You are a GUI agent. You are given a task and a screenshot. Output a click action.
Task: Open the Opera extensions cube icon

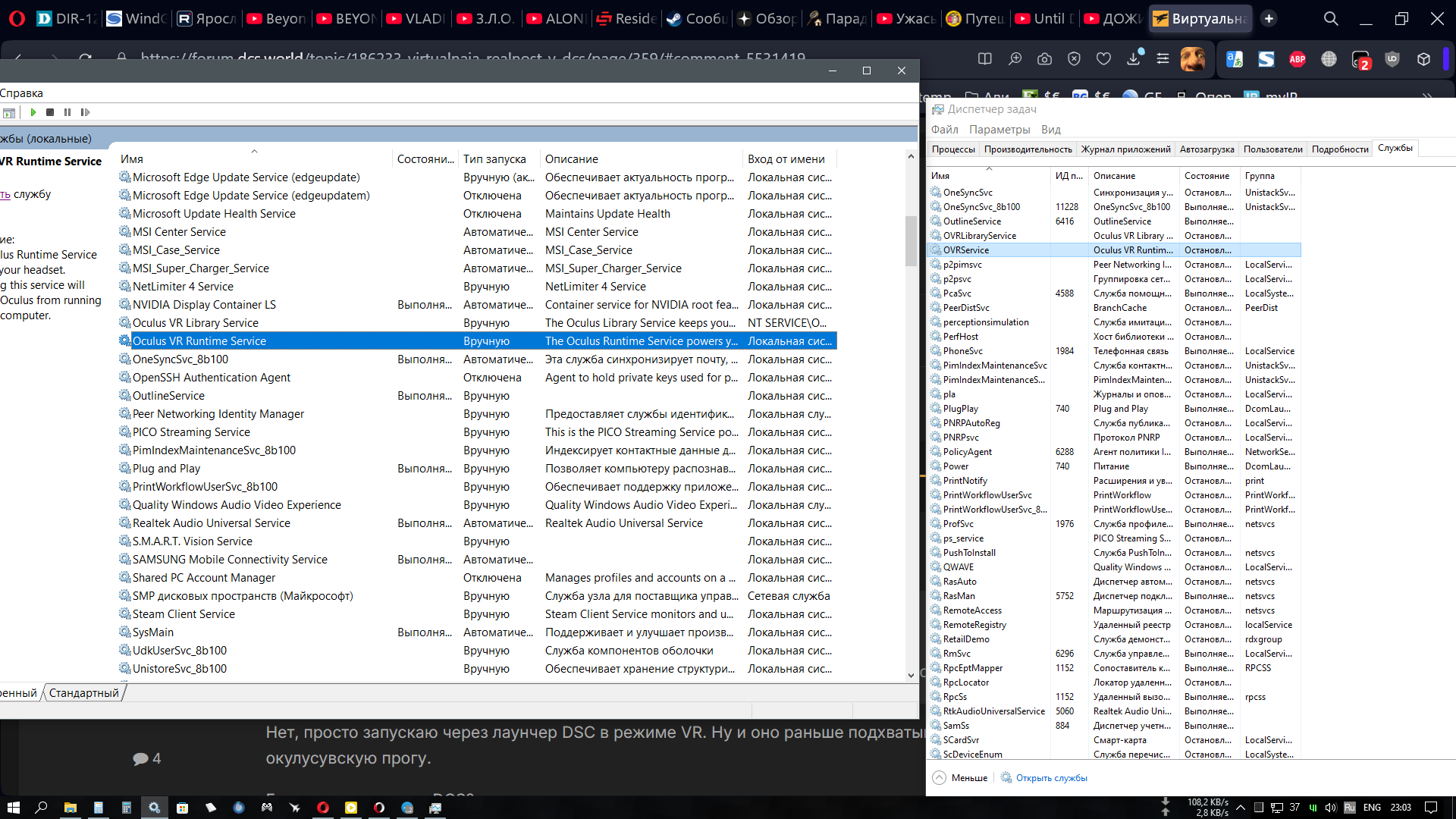coord(1423,59)
